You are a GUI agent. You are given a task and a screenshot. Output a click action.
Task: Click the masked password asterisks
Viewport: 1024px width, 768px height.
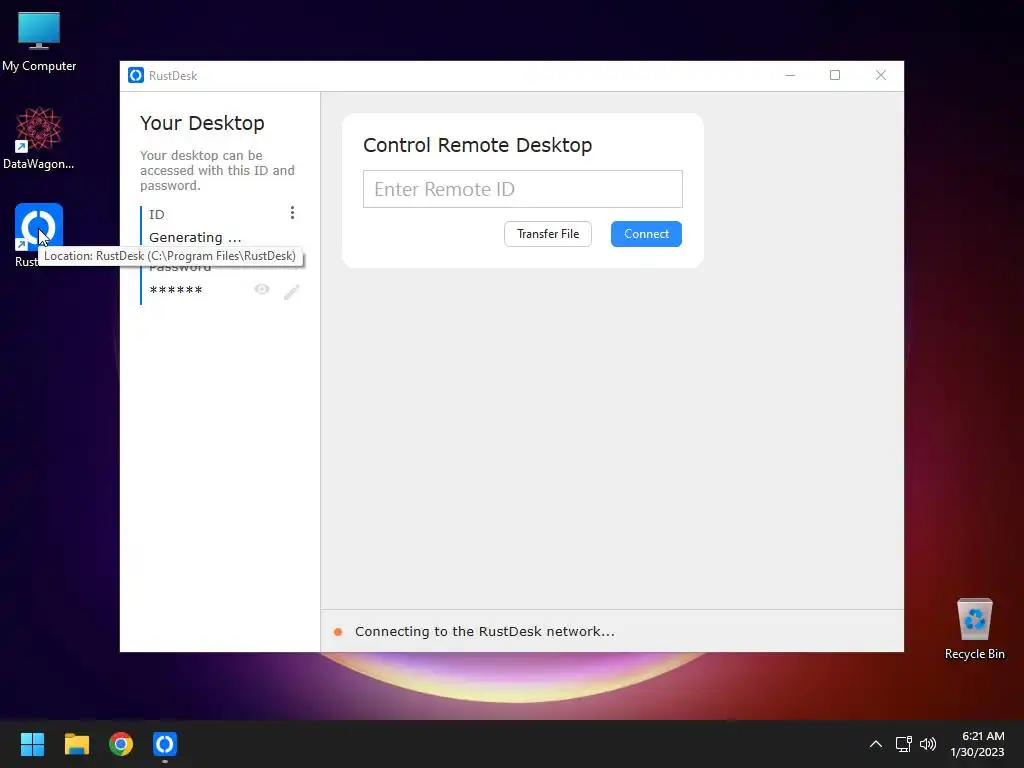[x=176, y=291]
